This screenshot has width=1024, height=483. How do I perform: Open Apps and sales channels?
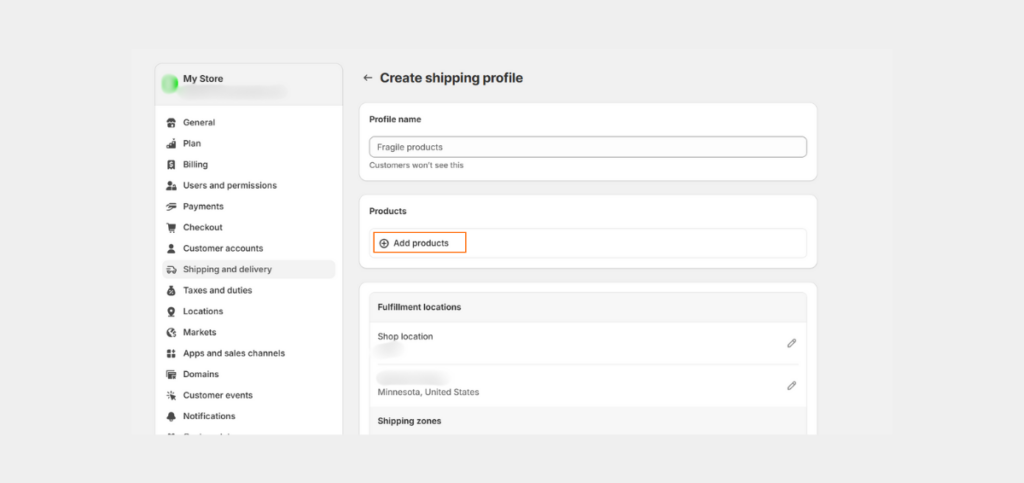point(248,353)
